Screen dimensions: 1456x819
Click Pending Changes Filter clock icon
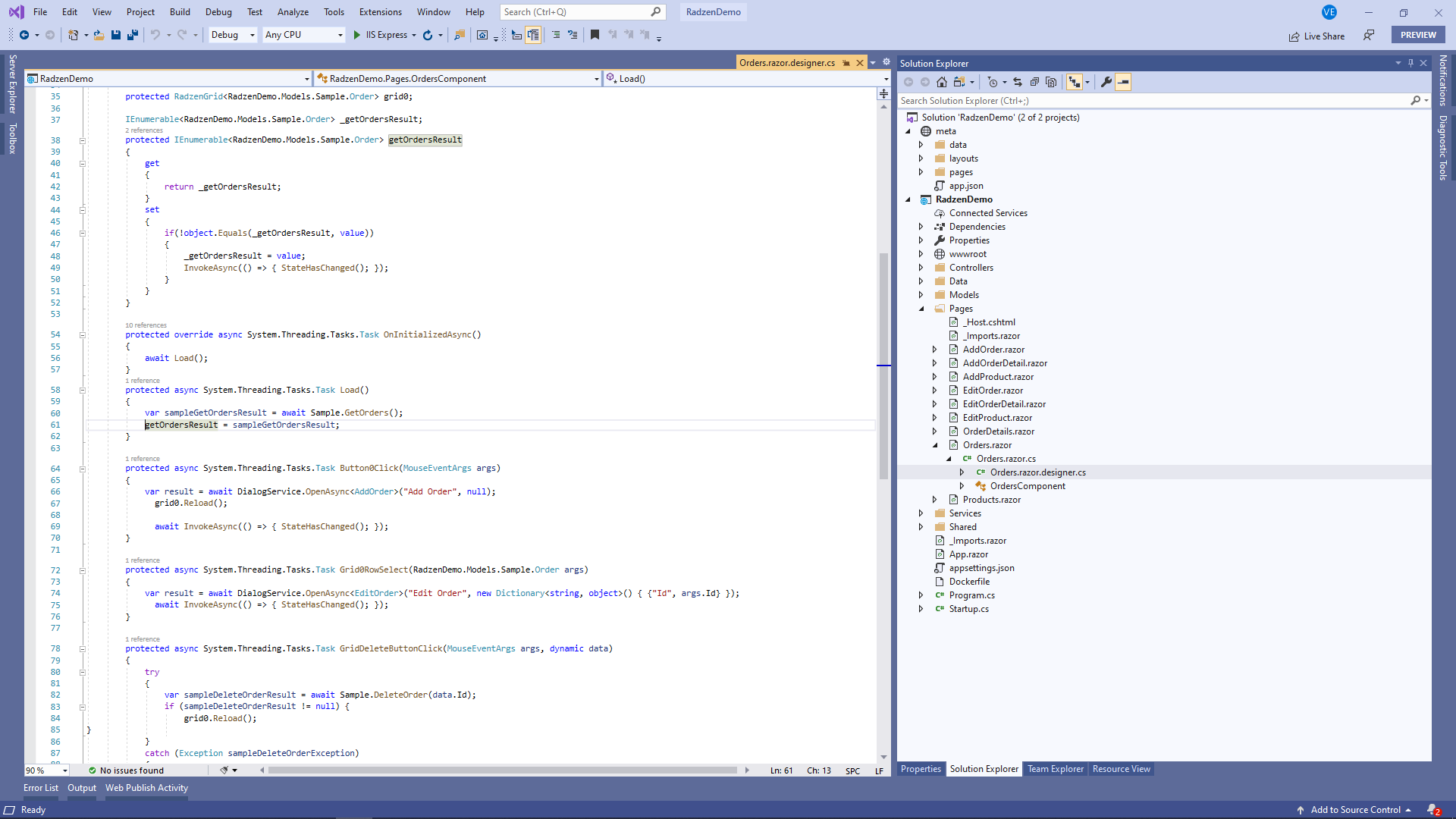pyautogui.click(x=993, y=82)
